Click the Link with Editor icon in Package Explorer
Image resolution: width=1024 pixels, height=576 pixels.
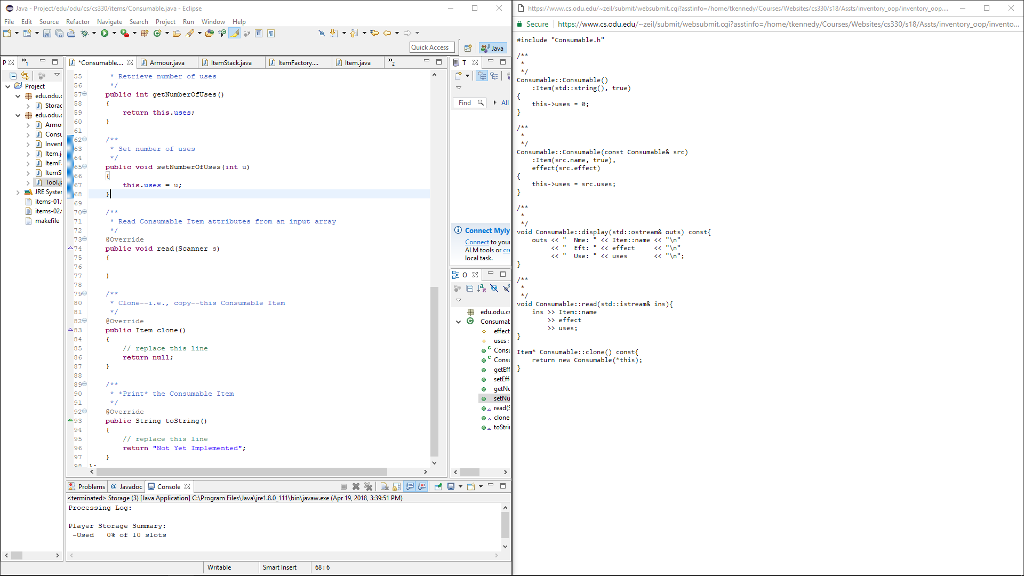[25, 75]
